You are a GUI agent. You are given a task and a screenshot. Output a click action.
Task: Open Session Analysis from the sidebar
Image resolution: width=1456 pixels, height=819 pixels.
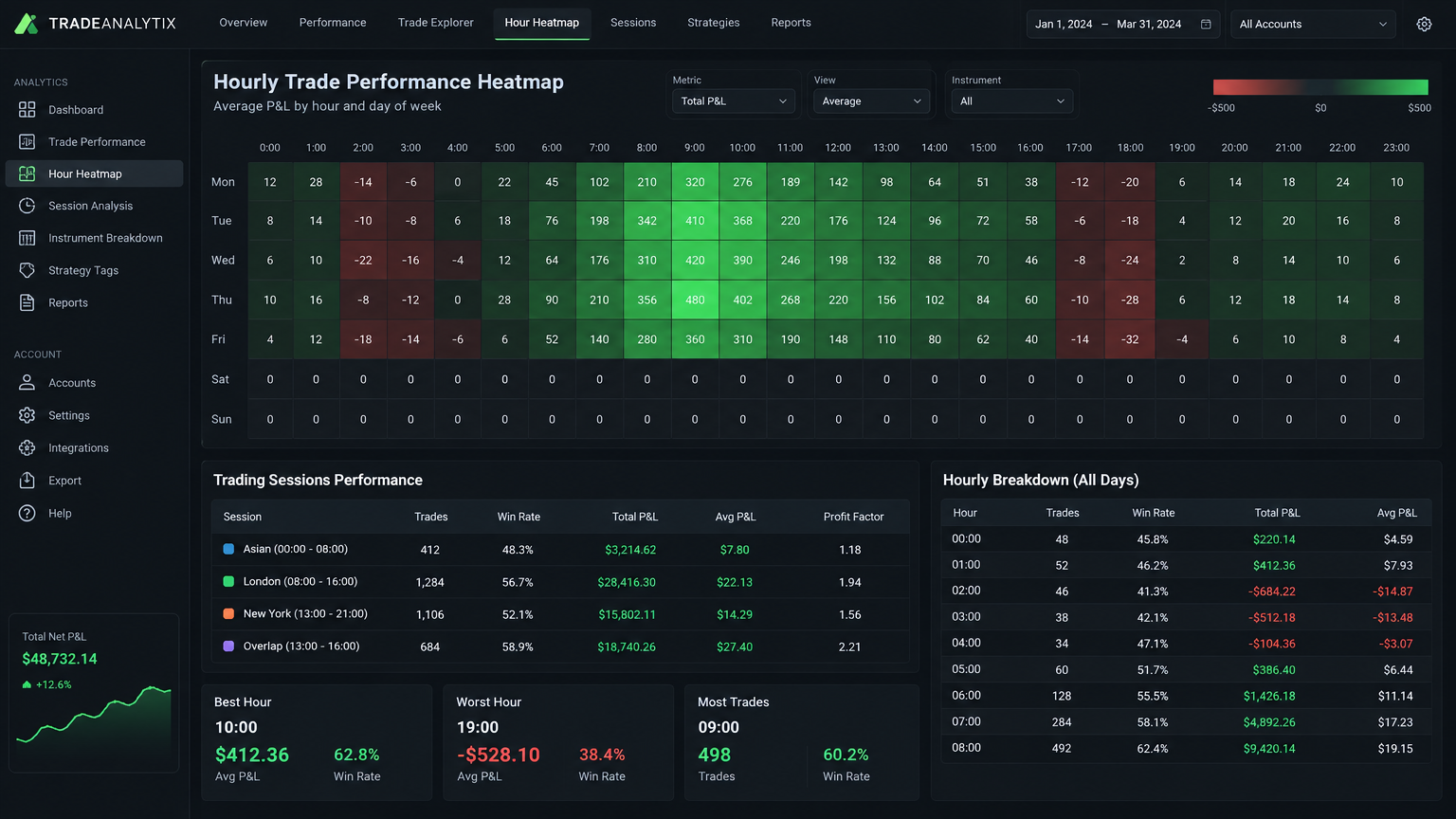pyautogui.click(x=94, y=206)
